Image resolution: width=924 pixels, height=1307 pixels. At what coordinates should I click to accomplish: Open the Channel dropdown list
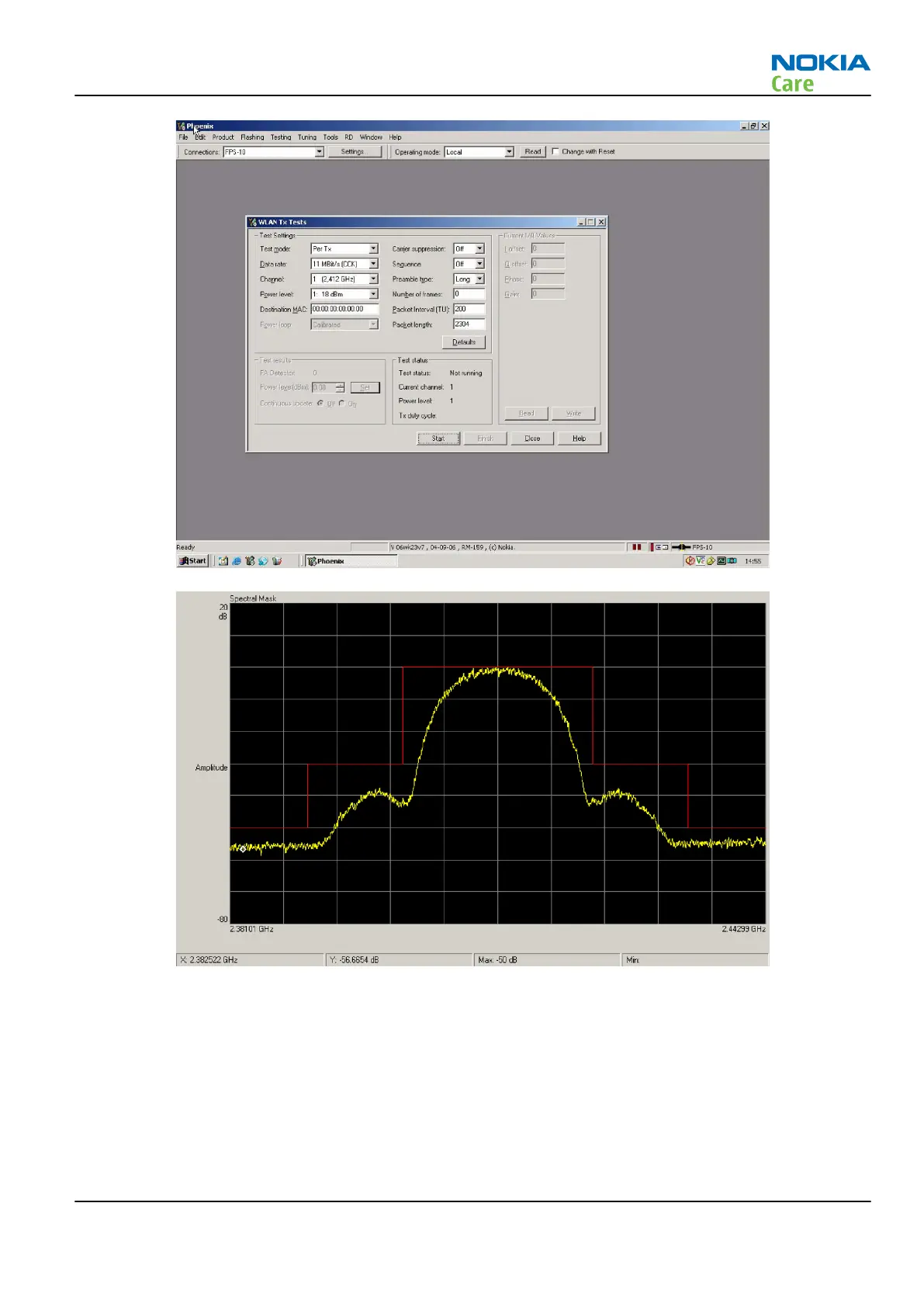click(373, 279)
